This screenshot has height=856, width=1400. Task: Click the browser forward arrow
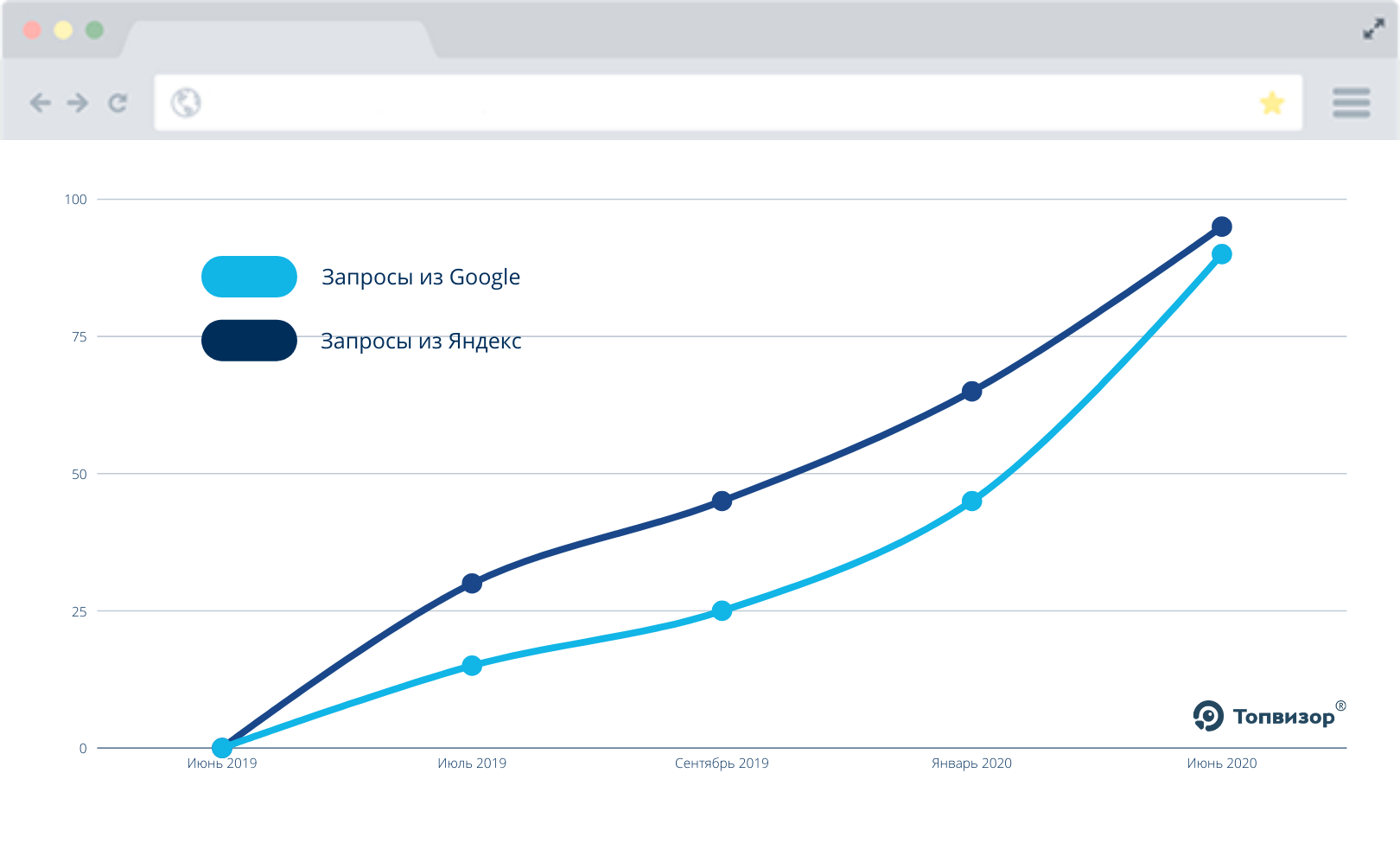tap(78, 103)
